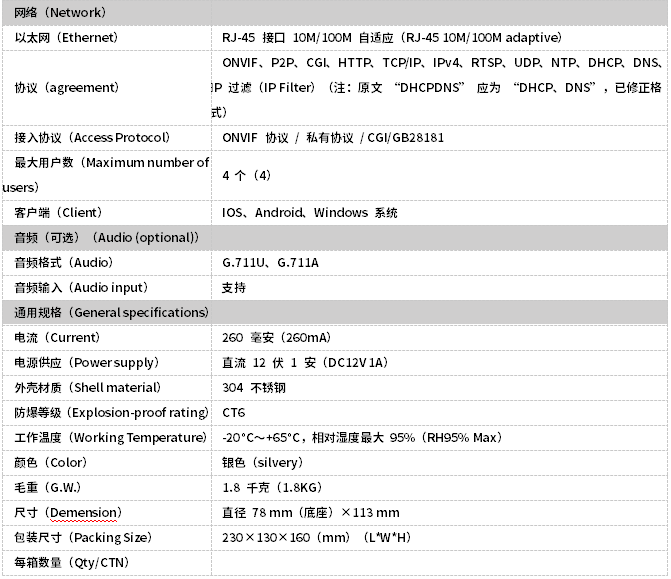Click the 230×130×160 packing size value

[x=316, y=538]
